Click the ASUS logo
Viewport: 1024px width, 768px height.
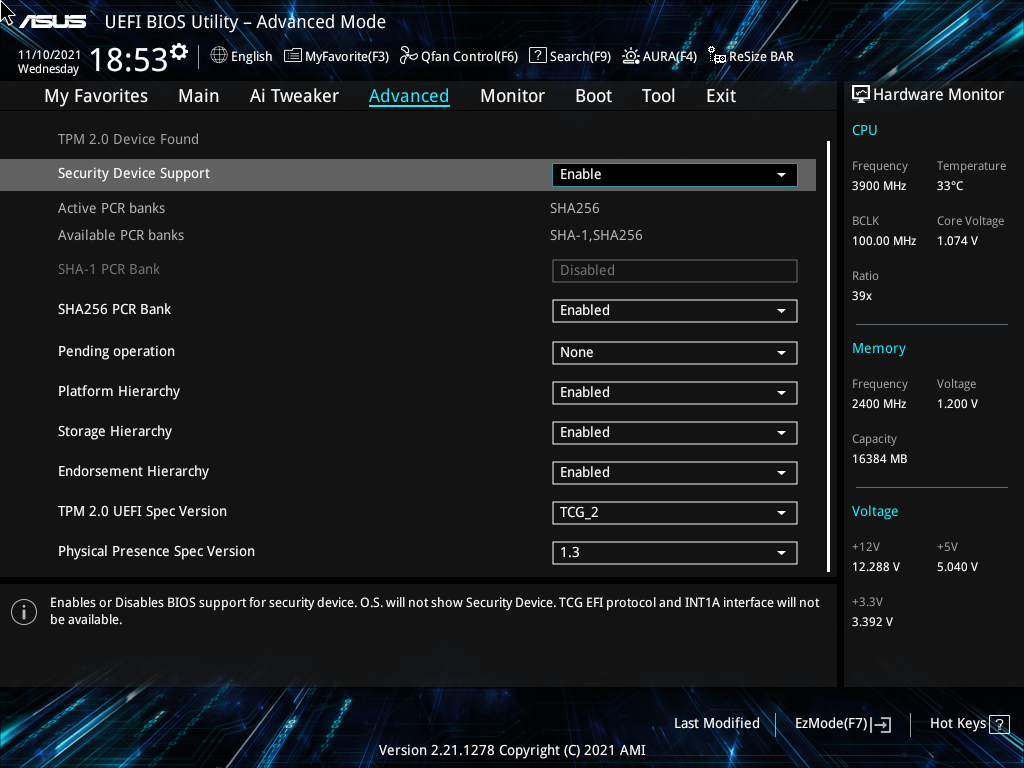tap(52, 22)
